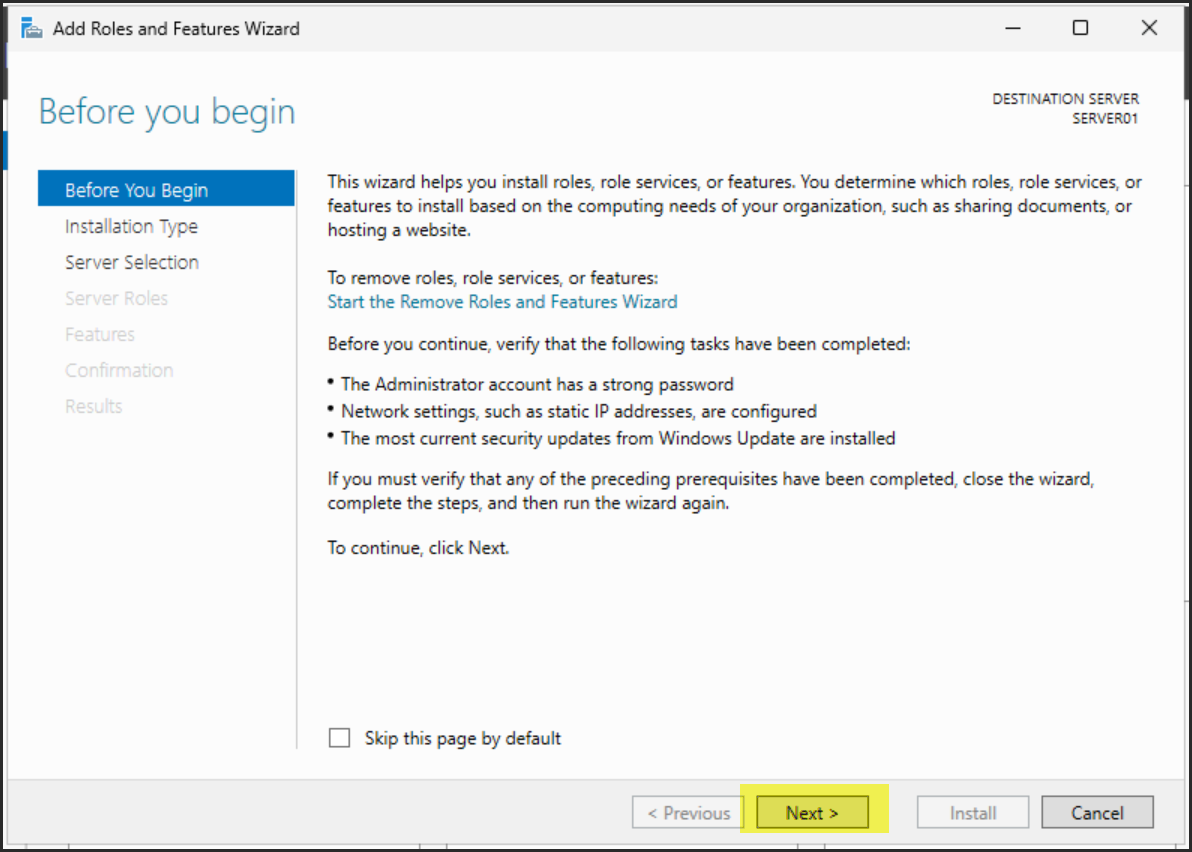Open Start the Remove Roles and Features Wizard link
1192x852 pixels.
(x=502, y=301)
